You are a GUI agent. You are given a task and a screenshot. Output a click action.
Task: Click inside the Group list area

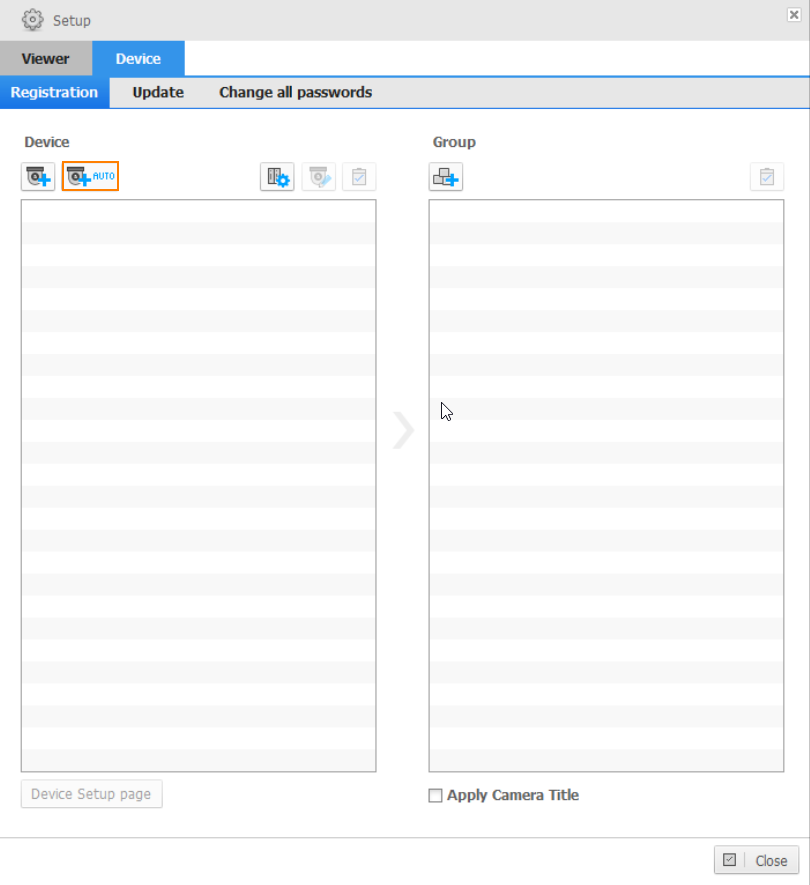tap(606, 485)
